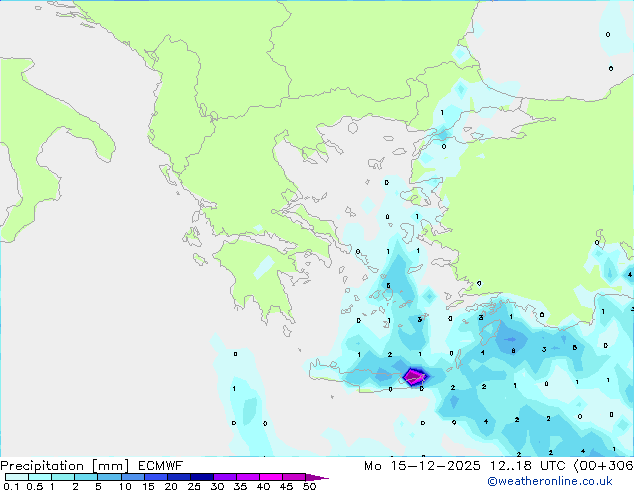Viewport: 634px width, 490px height.
Task: Open the weatheronline.co.uk copyright link
Action: [x=550, y=481]
